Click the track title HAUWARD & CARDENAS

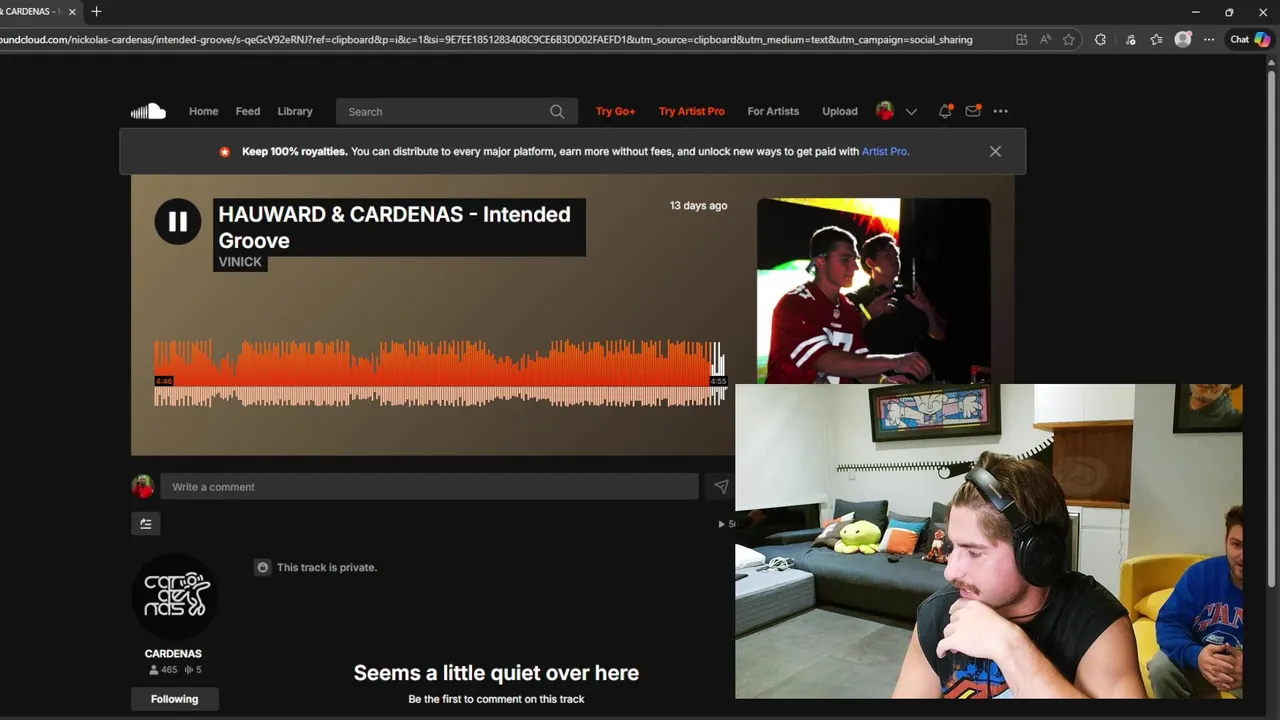click(x=394, y=227)
